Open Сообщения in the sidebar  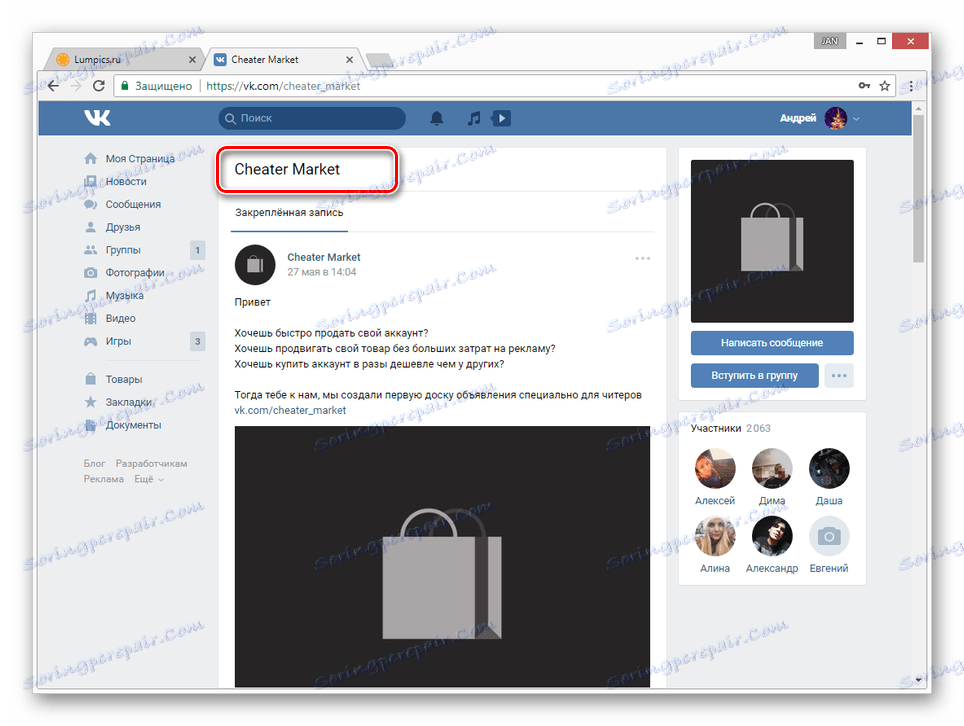[133, 204]
